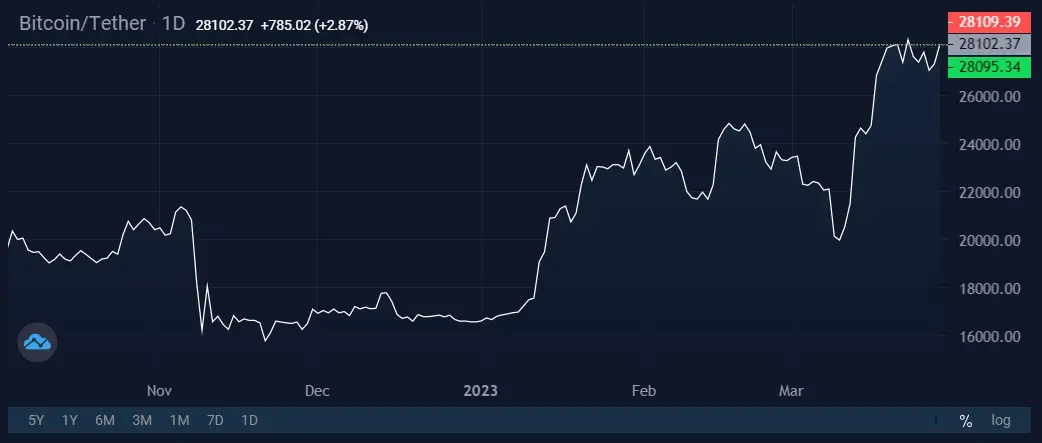This screenshot has height=443, width=1042.
Task: Switch to the 6M time range
Action: [x=105, y=420]
